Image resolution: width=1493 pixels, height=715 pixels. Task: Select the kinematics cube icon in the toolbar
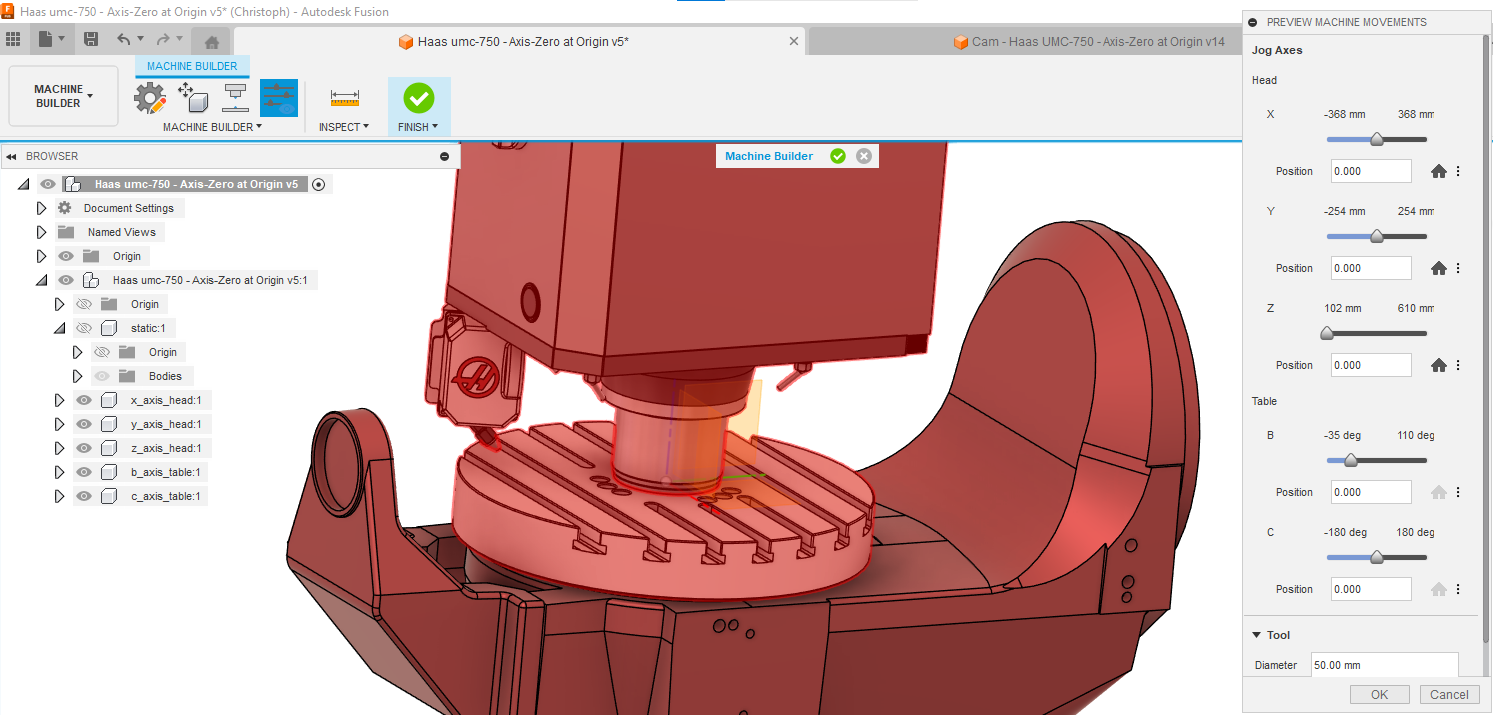tap(193, 97)
